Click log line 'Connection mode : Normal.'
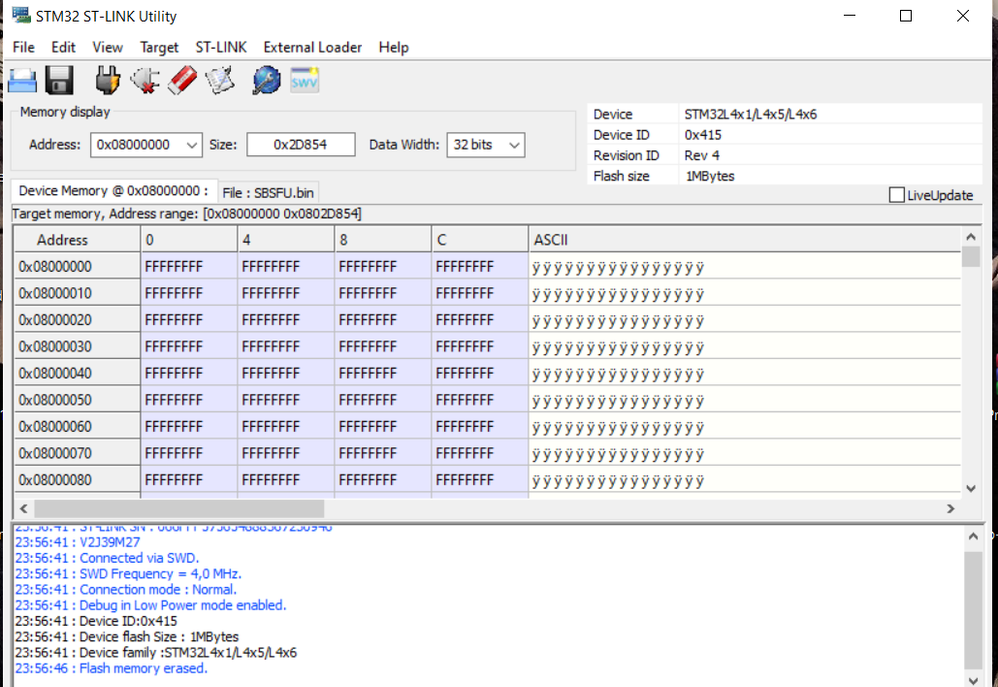The width and height of the screenshot is (998, 687). (x=126, y=590)
